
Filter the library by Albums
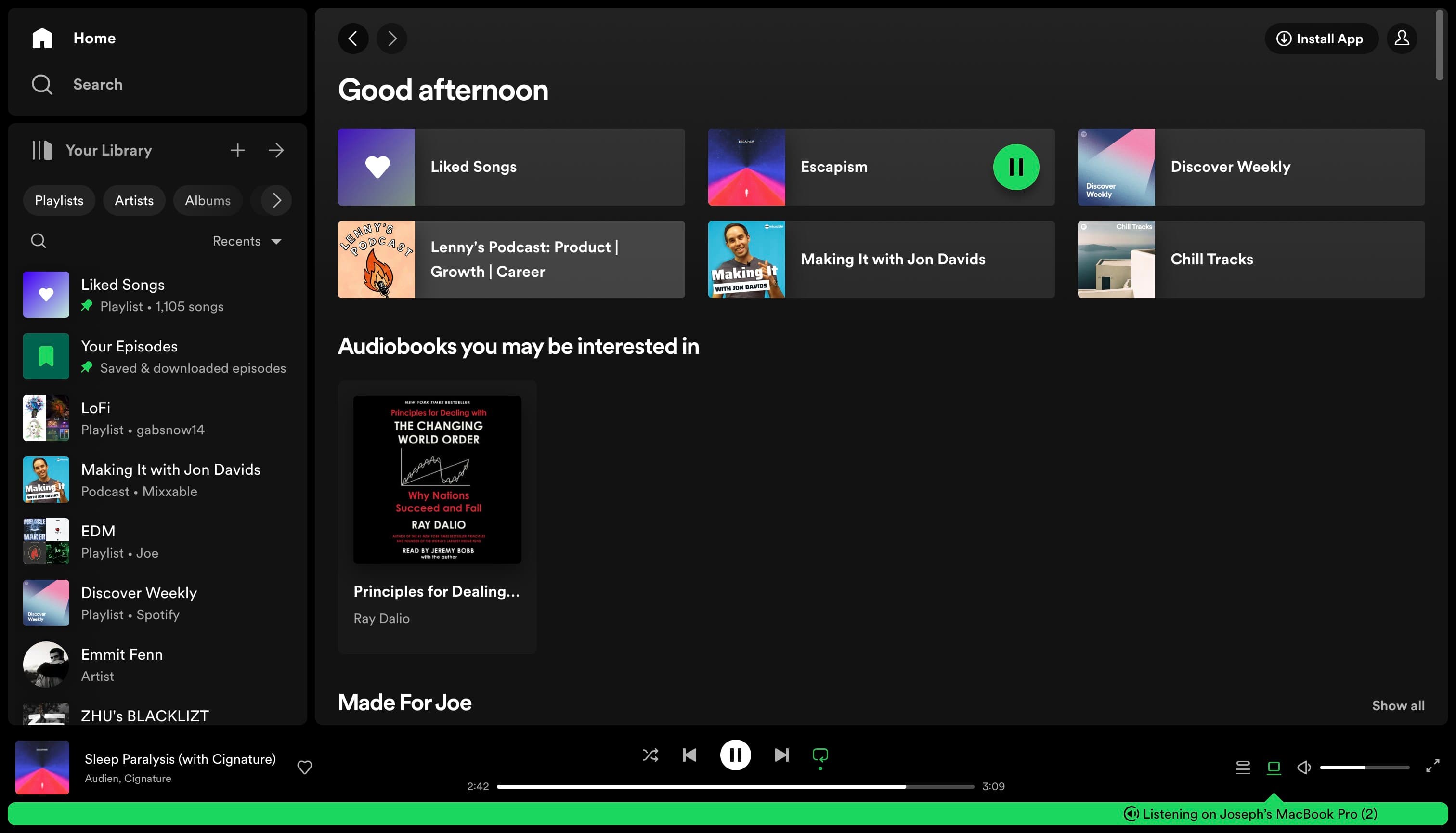click(208, 200)
